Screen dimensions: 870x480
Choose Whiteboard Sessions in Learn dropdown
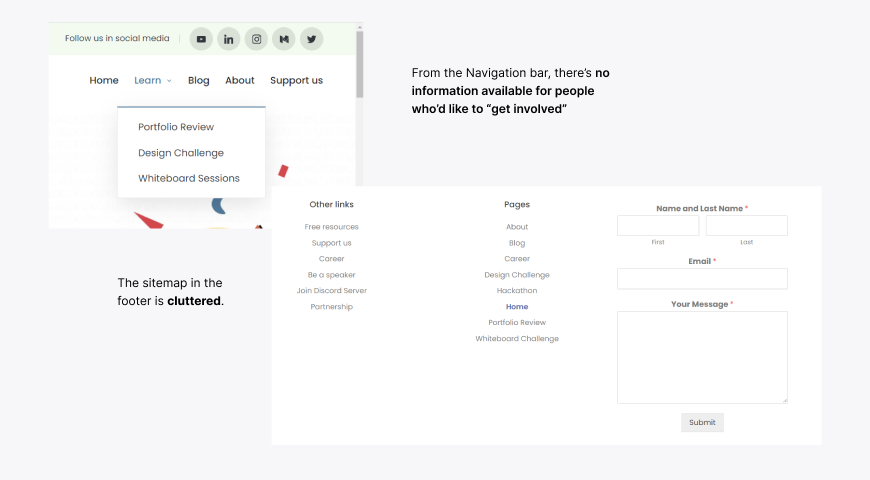pyautogui.click(x=189, y=179)
